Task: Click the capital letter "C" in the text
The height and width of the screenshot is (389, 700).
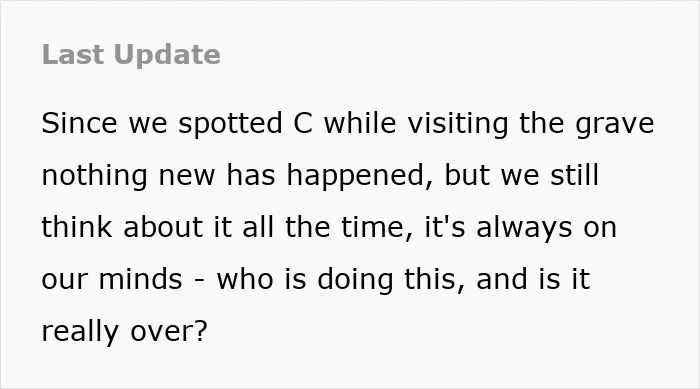Action: 303,123
